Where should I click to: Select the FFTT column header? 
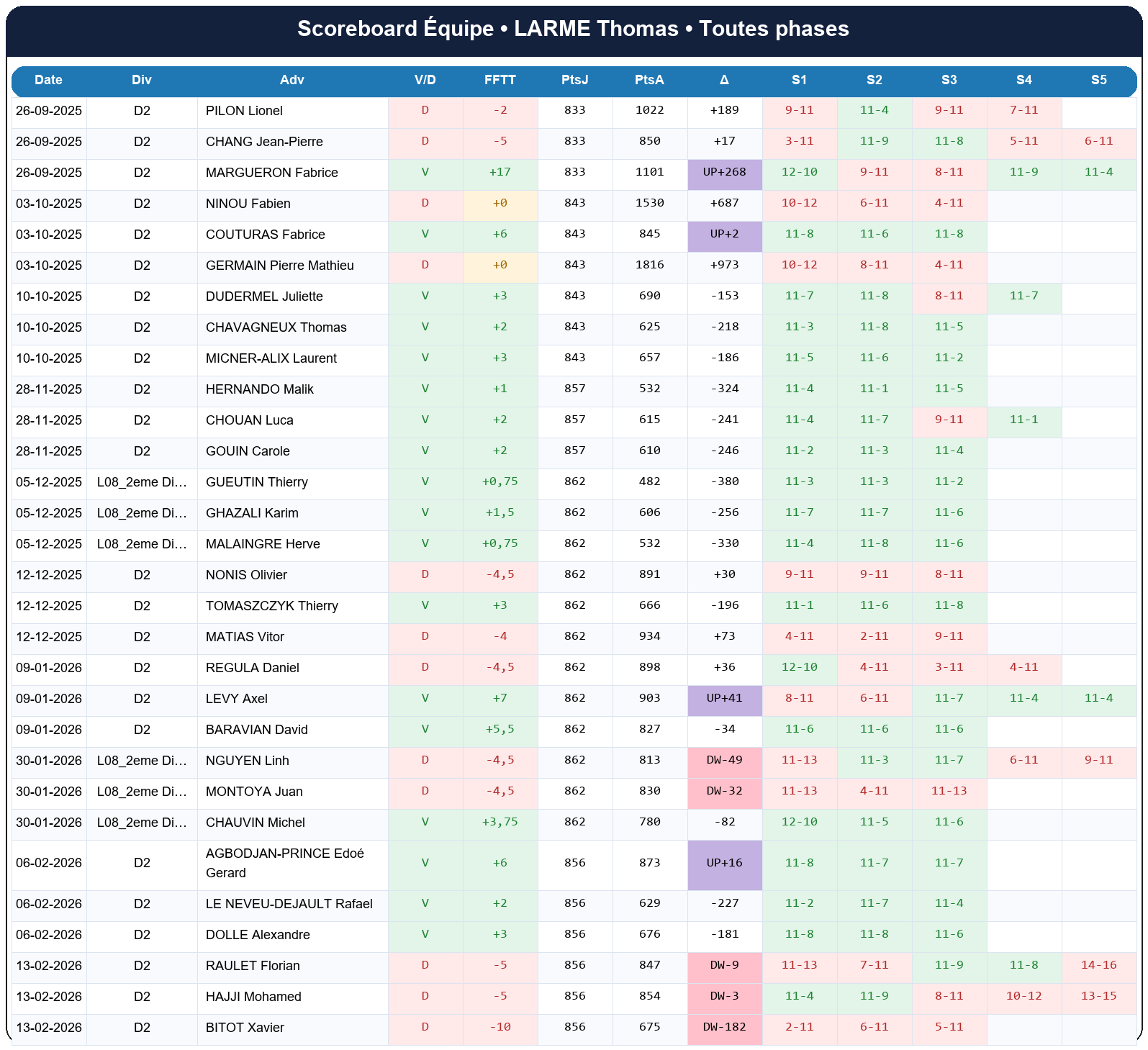pos(500,80)
